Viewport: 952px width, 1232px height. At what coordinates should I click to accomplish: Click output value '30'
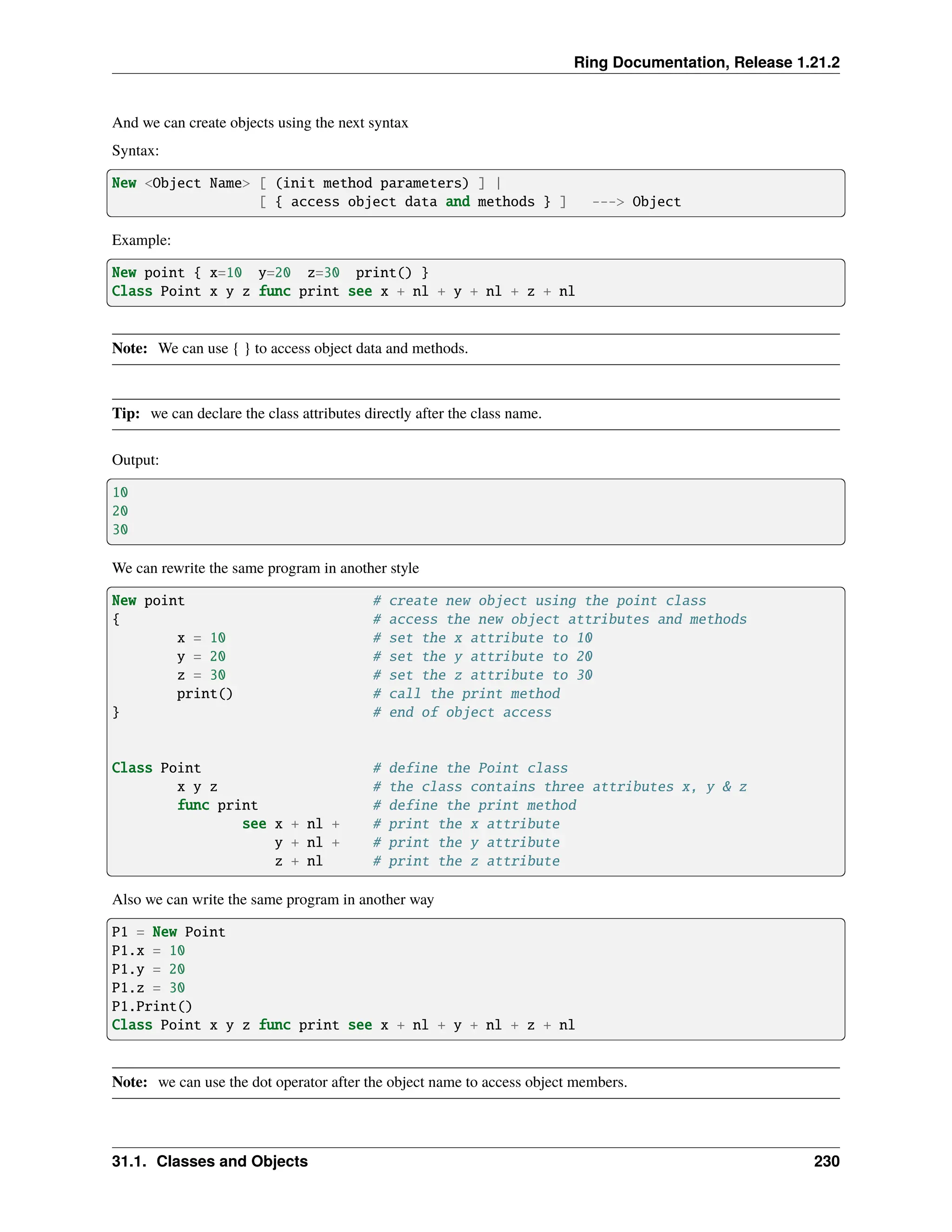(x=120, y=530)
